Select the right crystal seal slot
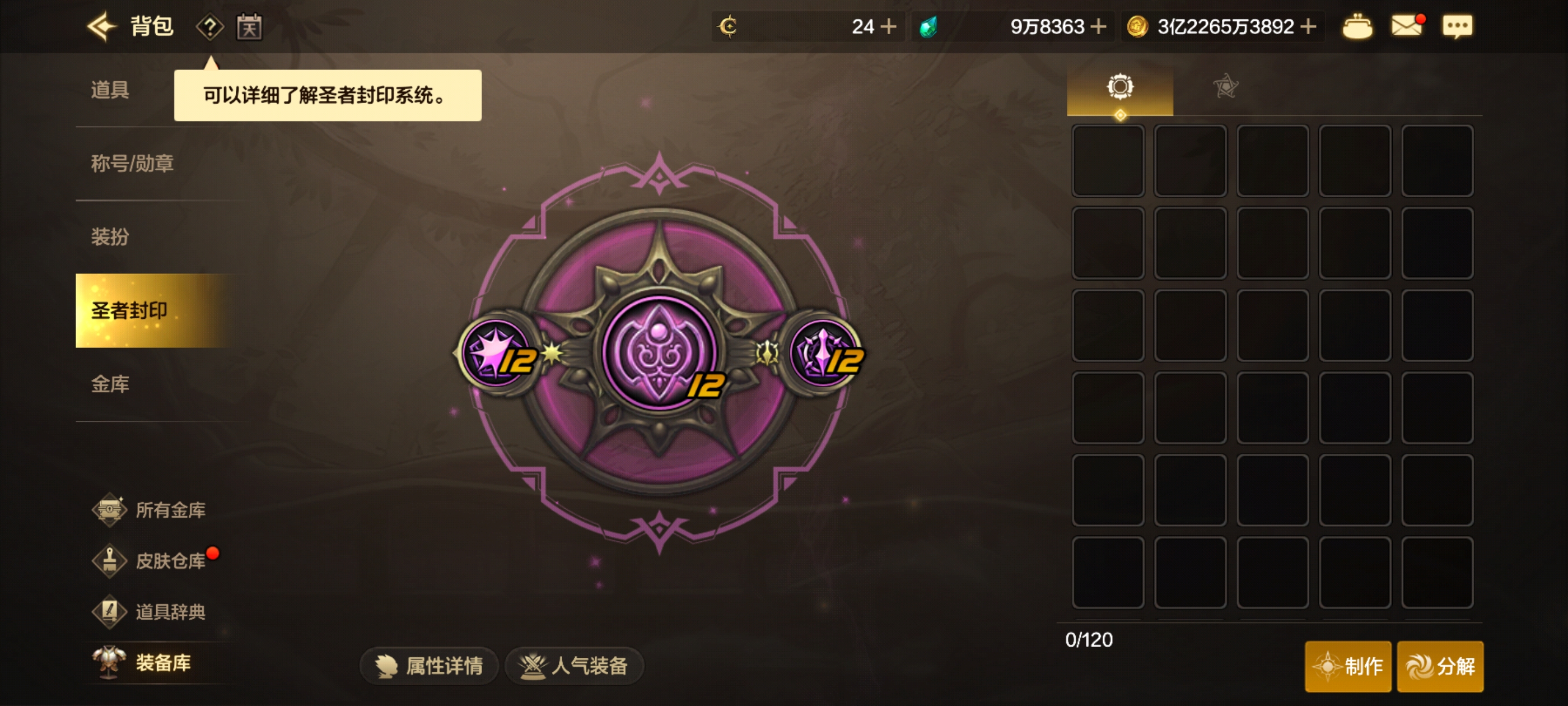 [x=825, y=352]
